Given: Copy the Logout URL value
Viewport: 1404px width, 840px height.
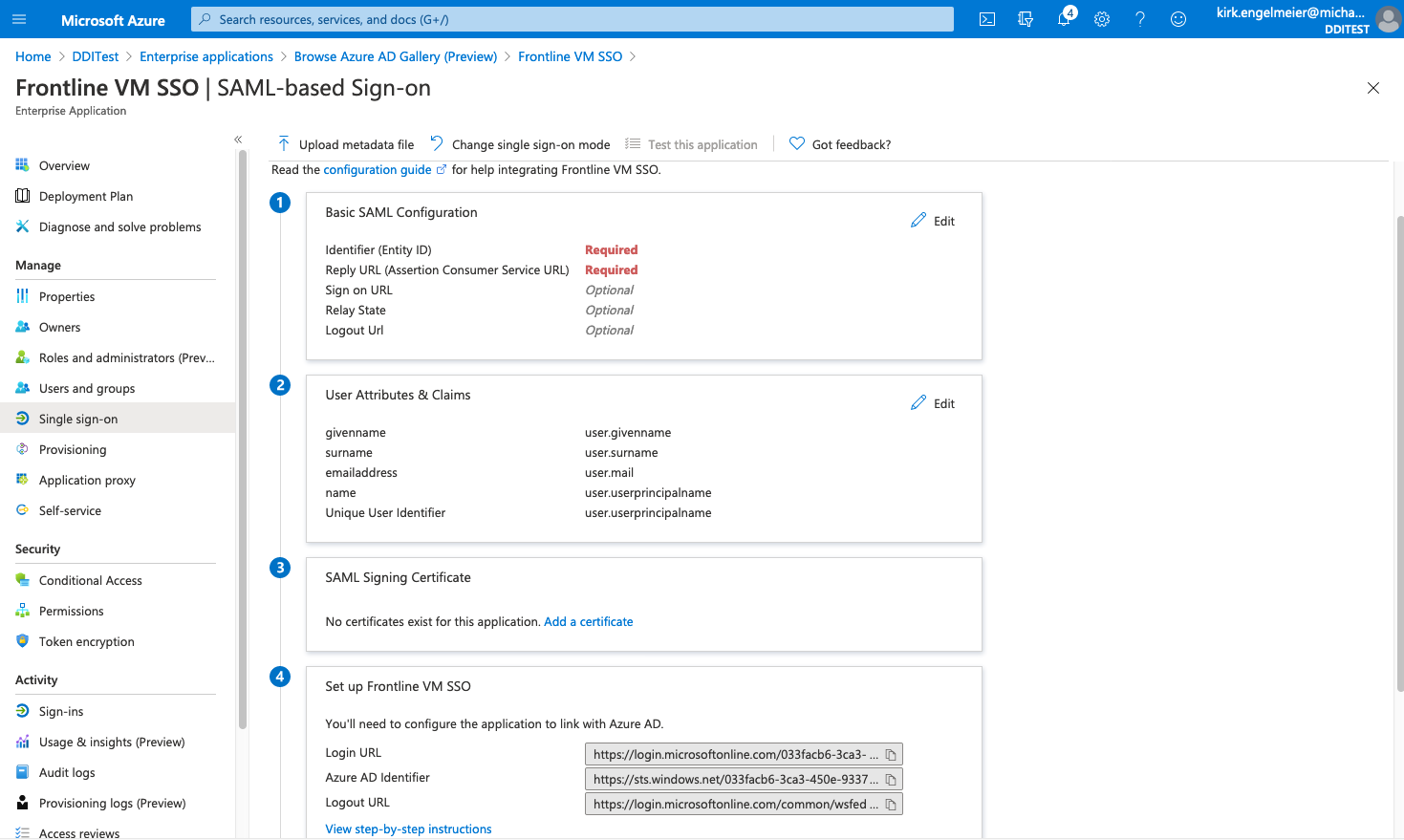Looking at the screenshot, I should (x=891, y=804).
